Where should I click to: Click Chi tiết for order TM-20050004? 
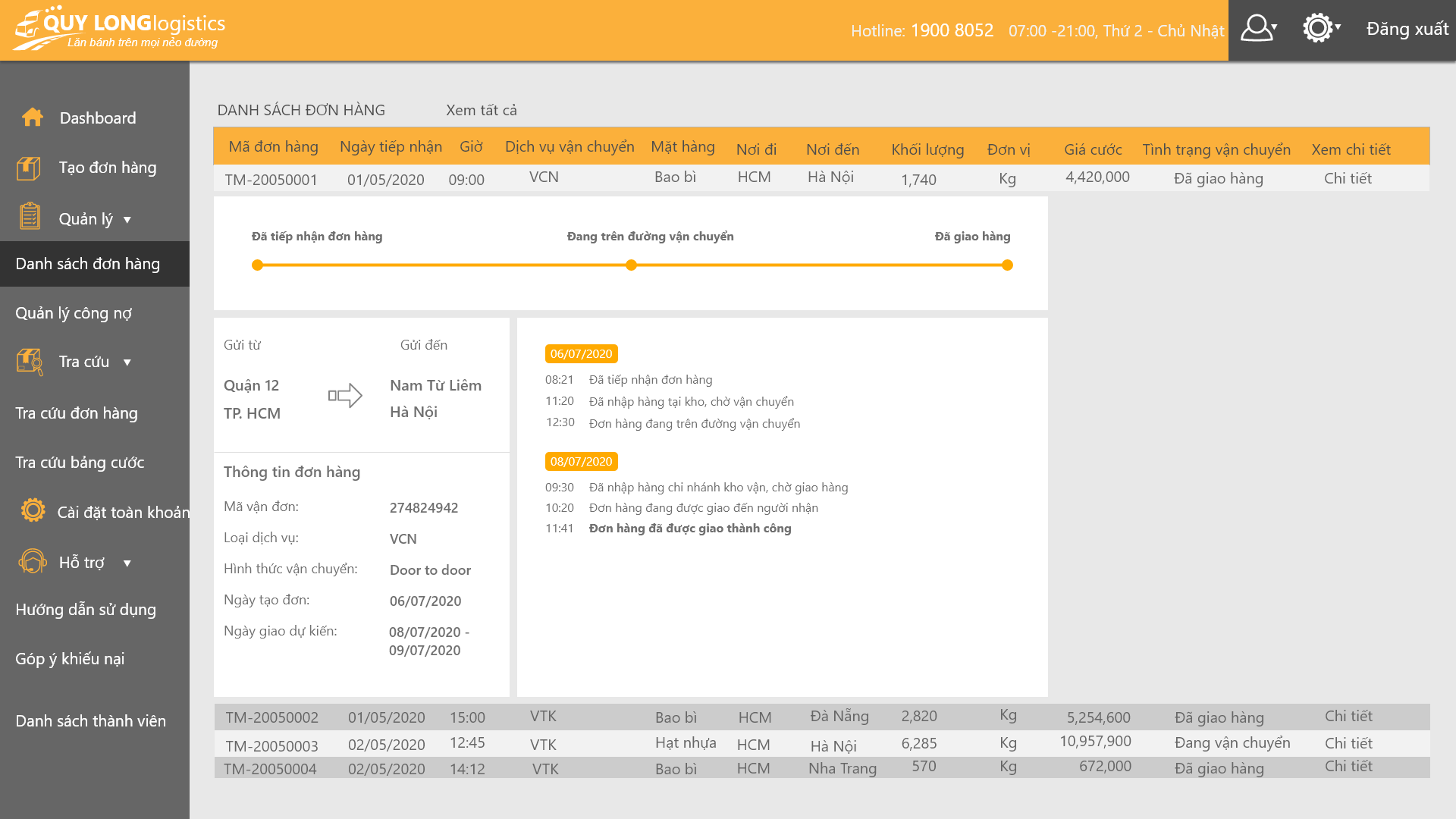click(1348, 766)
